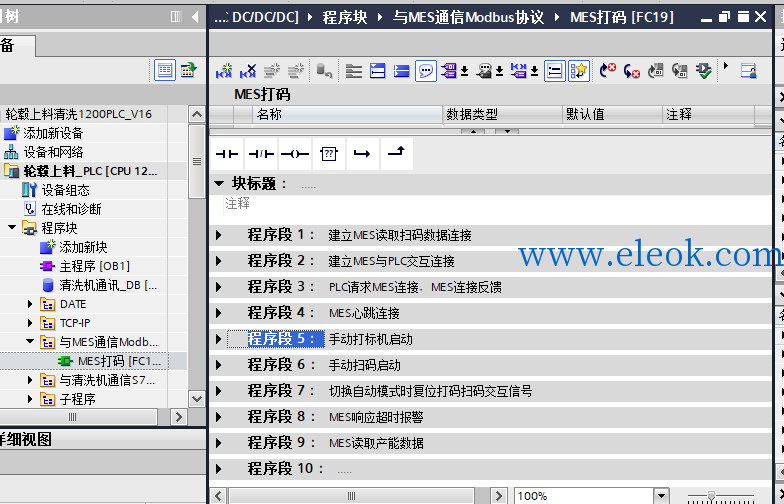Expand 程序段 1 network
The image size is (784, 504).
[218, 235]
